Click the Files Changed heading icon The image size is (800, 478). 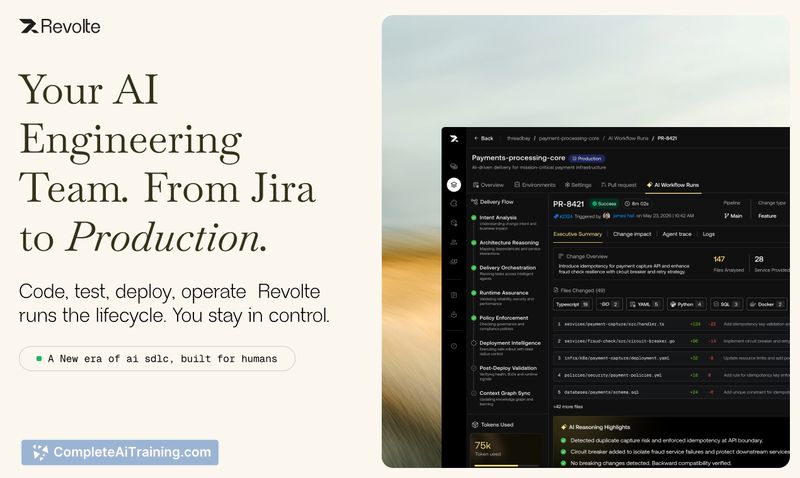click(x=556, y=290)
